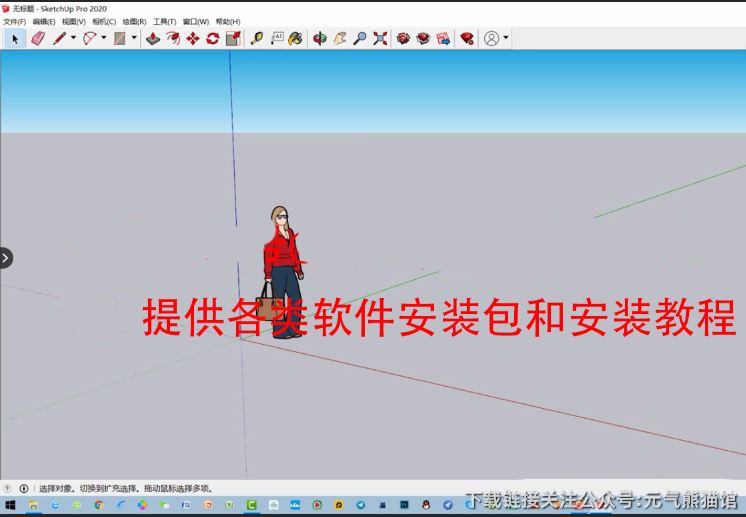Pick the Eraser tool
This screenshot has width=746, height=517.
click(x=38, y=38)
